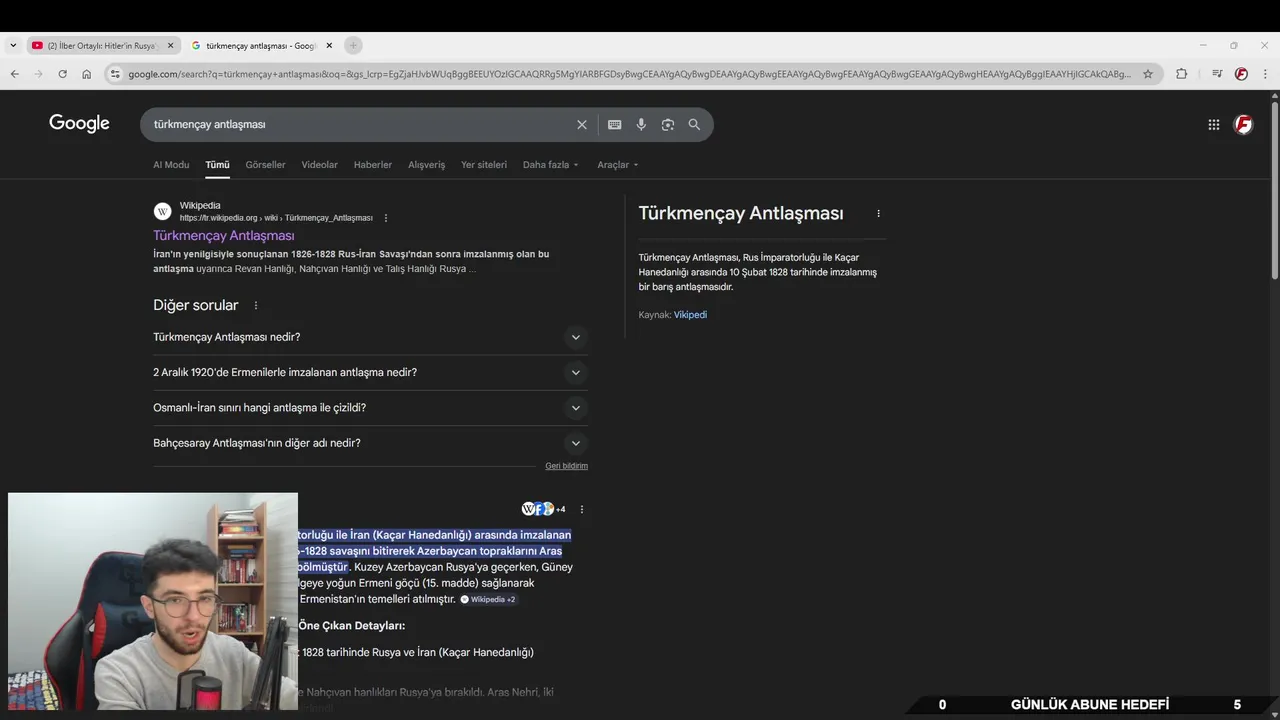Switch to AI Modu tab
This screenshot has width=1280, height=720.
pos(171,165)
